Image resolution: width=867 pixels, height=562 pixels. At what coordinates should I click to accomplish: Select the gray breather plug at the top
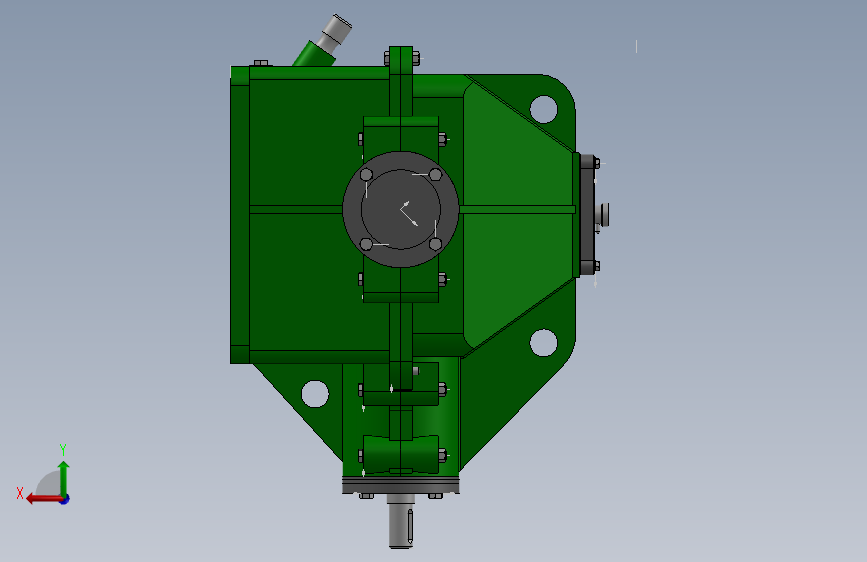pyautogui.click(x=336, y=32)
